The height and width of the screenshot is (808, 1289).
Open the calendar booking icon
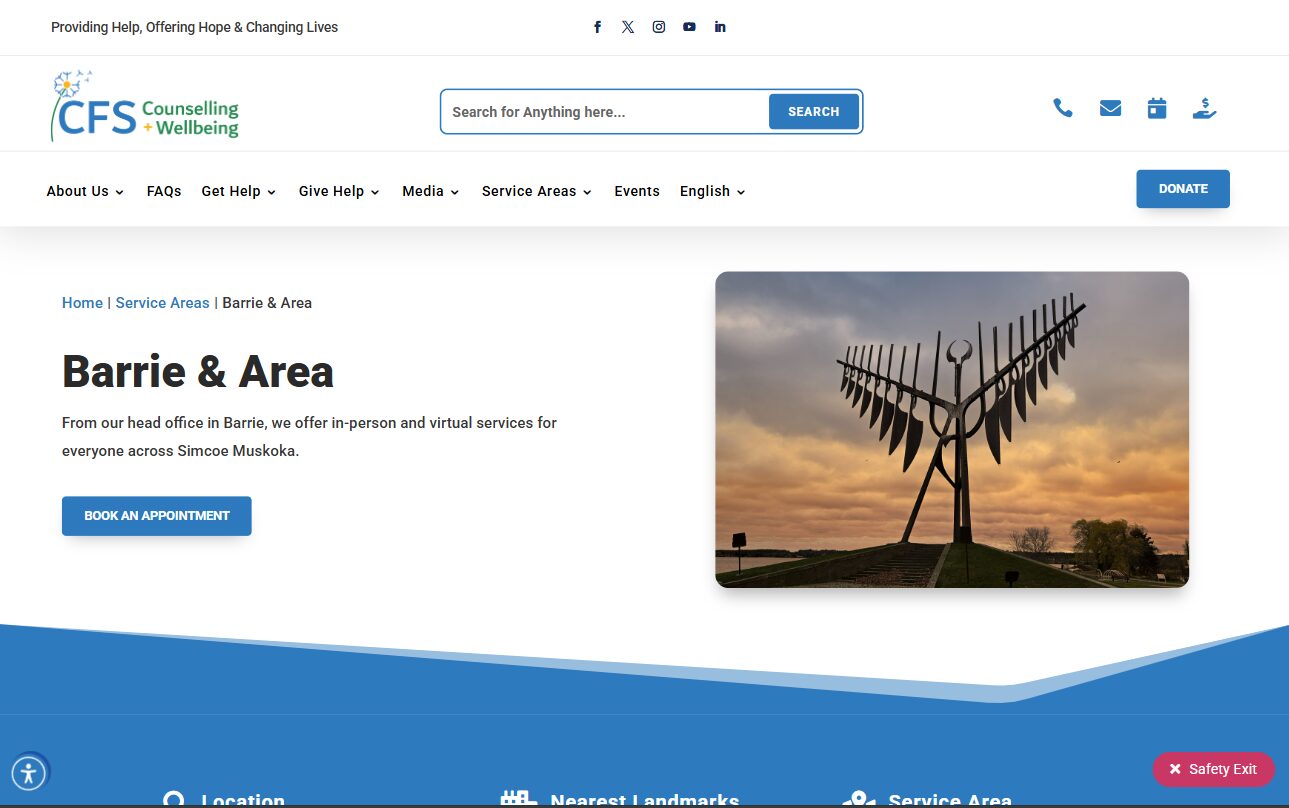click(x=1157, y=108)
